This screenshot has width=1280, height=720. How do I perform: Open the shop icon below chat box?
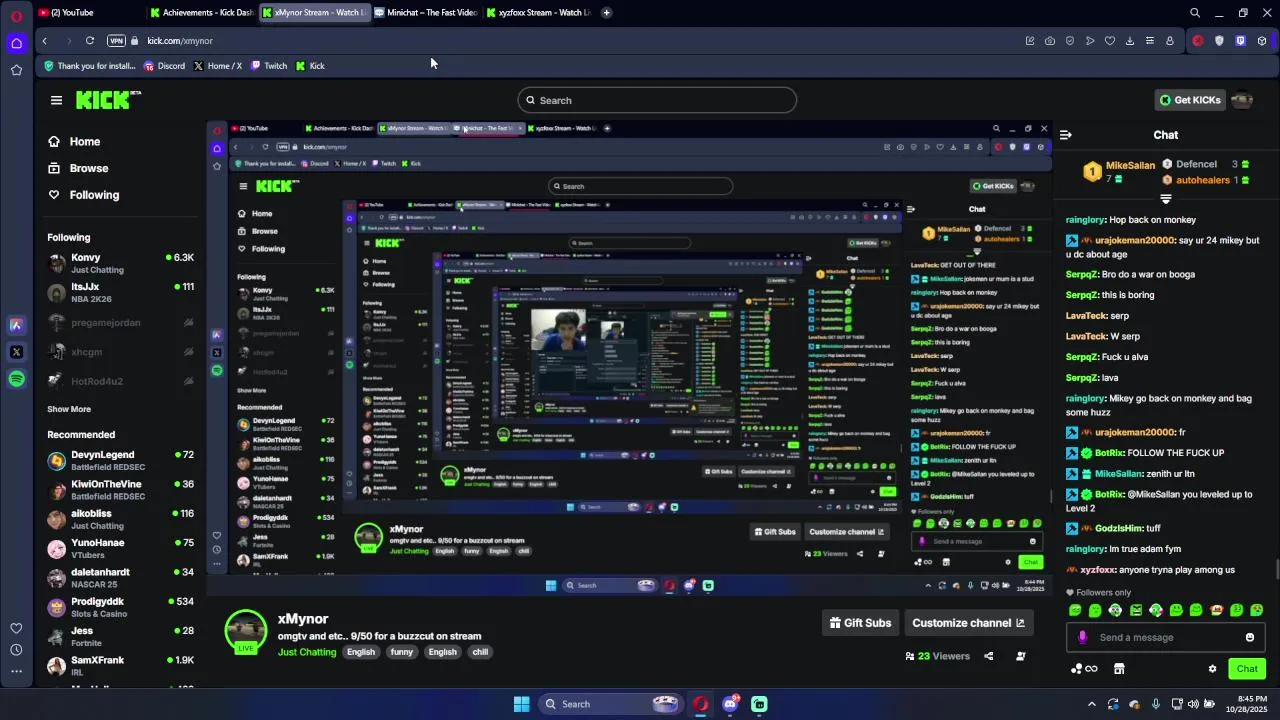1119,669
